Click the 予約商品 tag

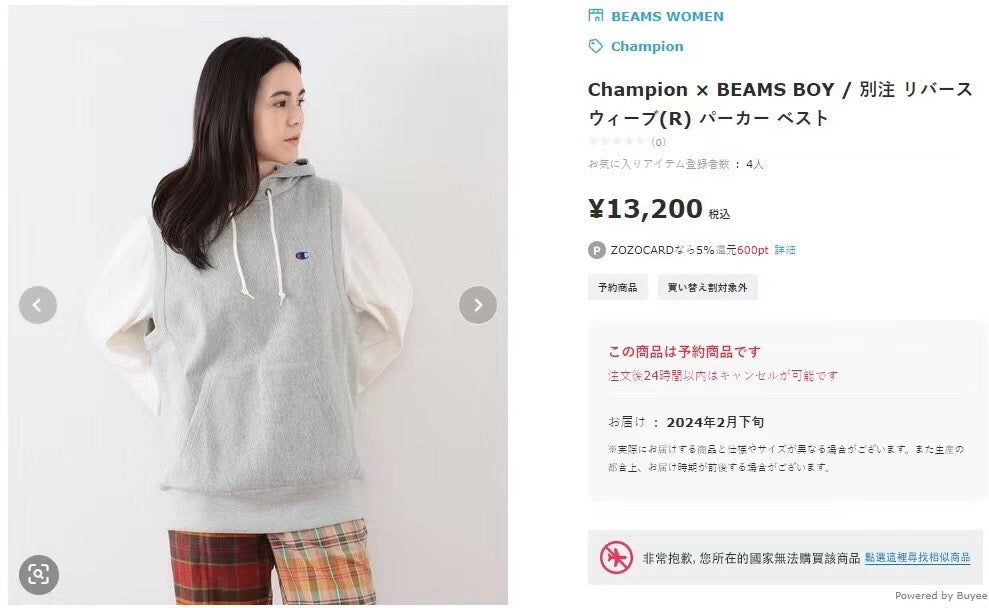(617, 288)
